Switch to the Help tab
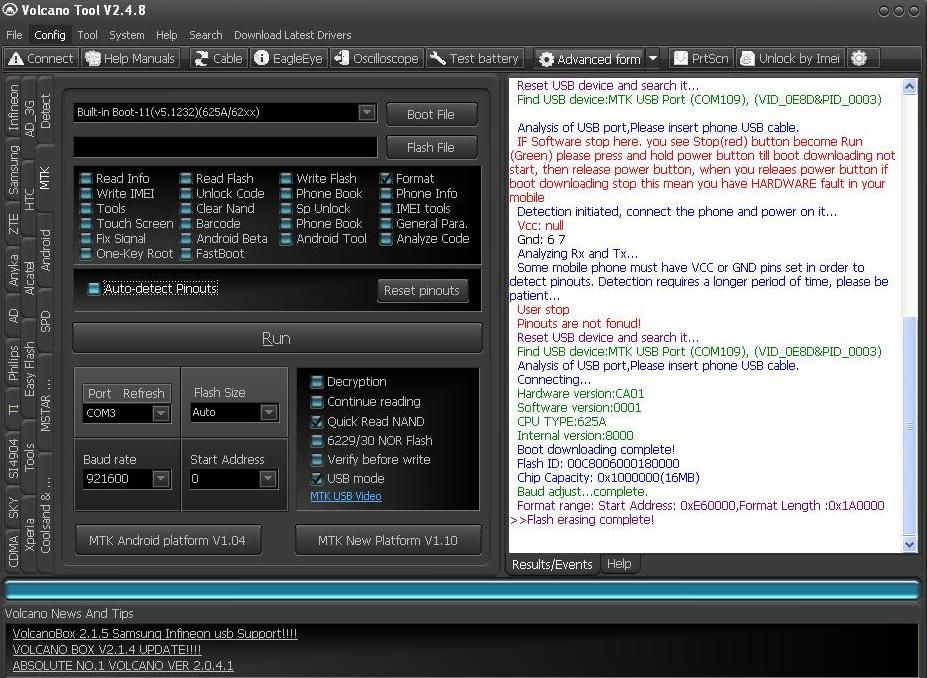Viewport: 927px width, 678px height. coord(619,564)
